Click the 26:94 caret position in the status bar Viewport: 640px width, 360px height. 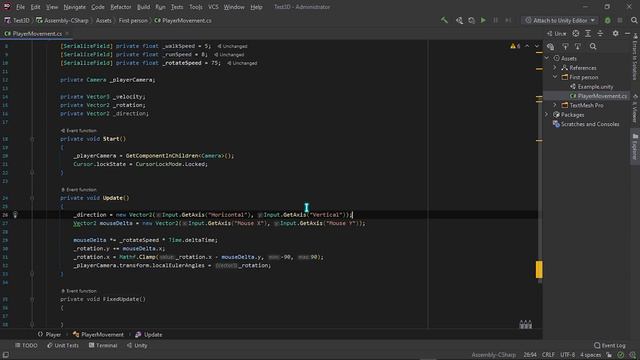click(x=530, y=355)
